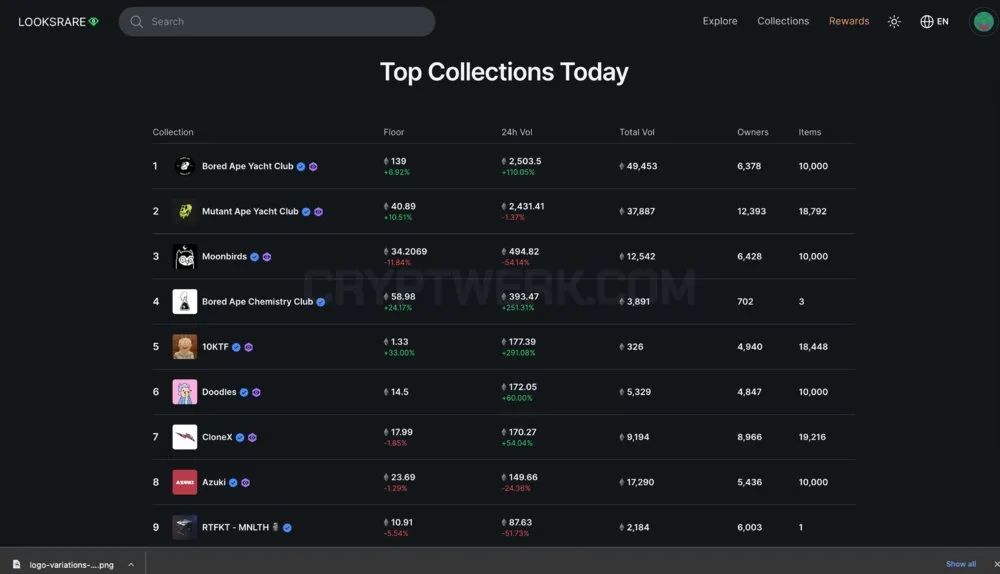This screenshot has width=1000, height=574.
Task: Click the 19,216 items value
Action: (x=812, y=437)
